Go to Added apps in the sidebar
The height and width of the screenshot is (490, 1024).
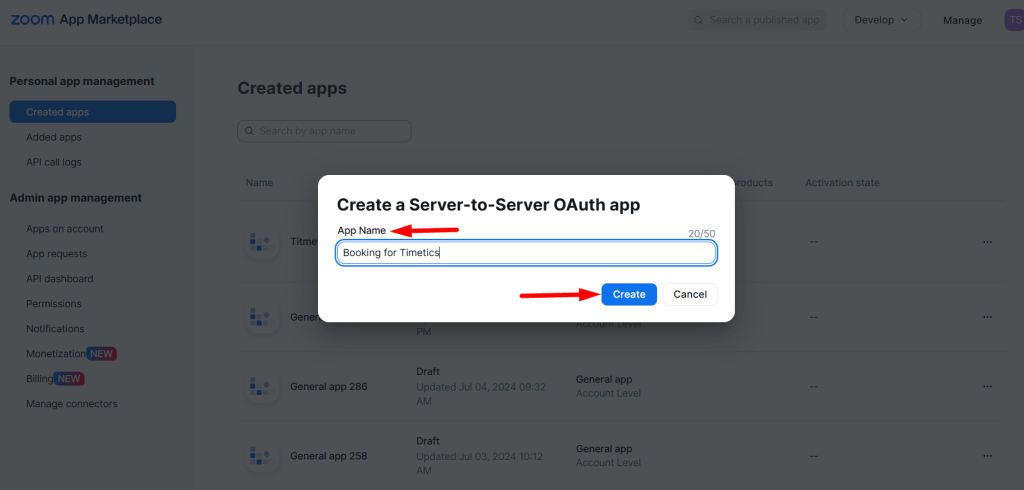pos(54,137)
